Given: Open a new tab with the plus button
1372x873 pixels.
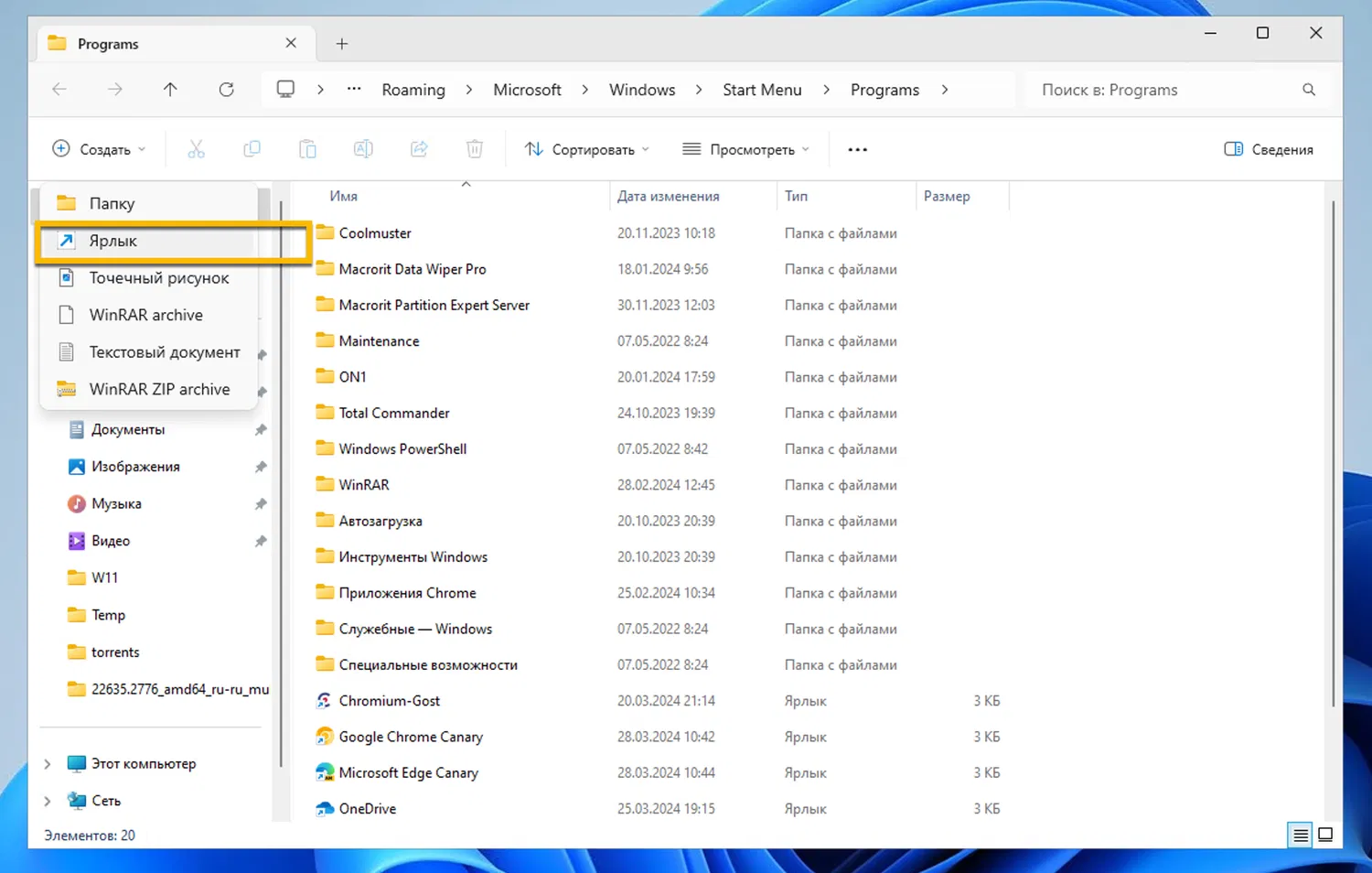Looking at the screenshot, I should pyautogui.click(x=342, y=43).
